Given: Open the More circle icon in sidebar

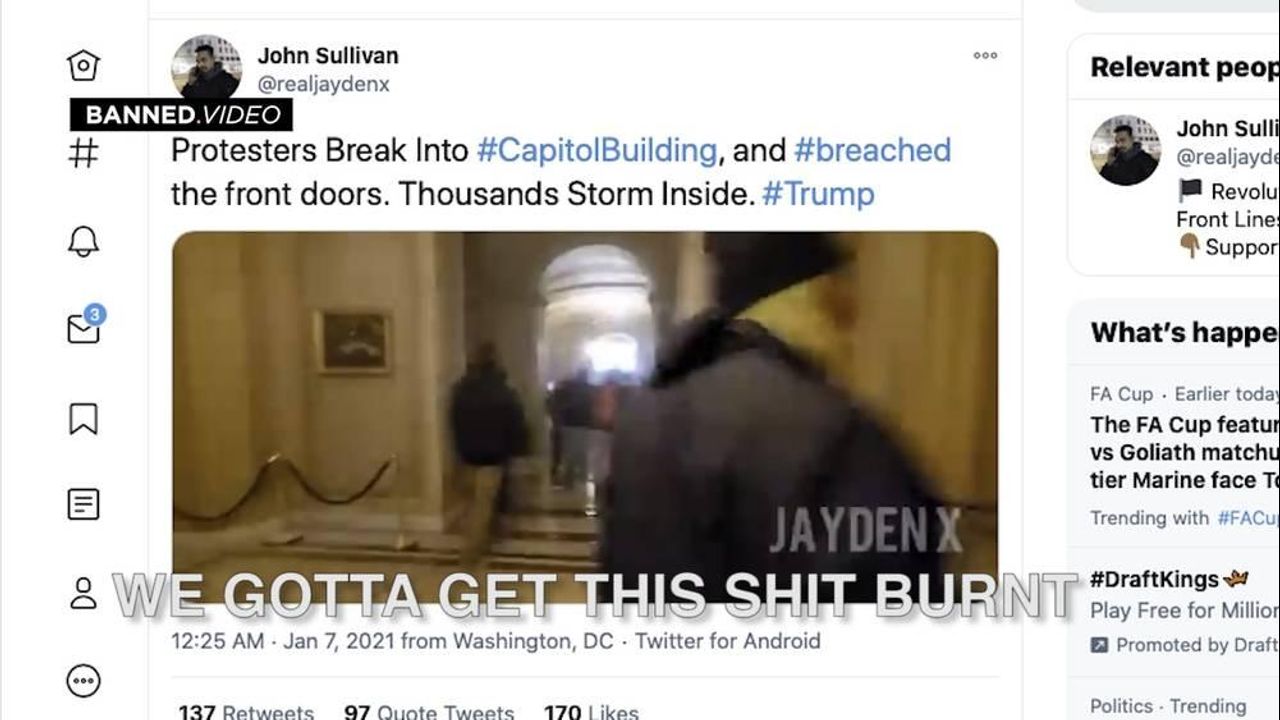Looking at the screenshot, I should pos(83,681).
